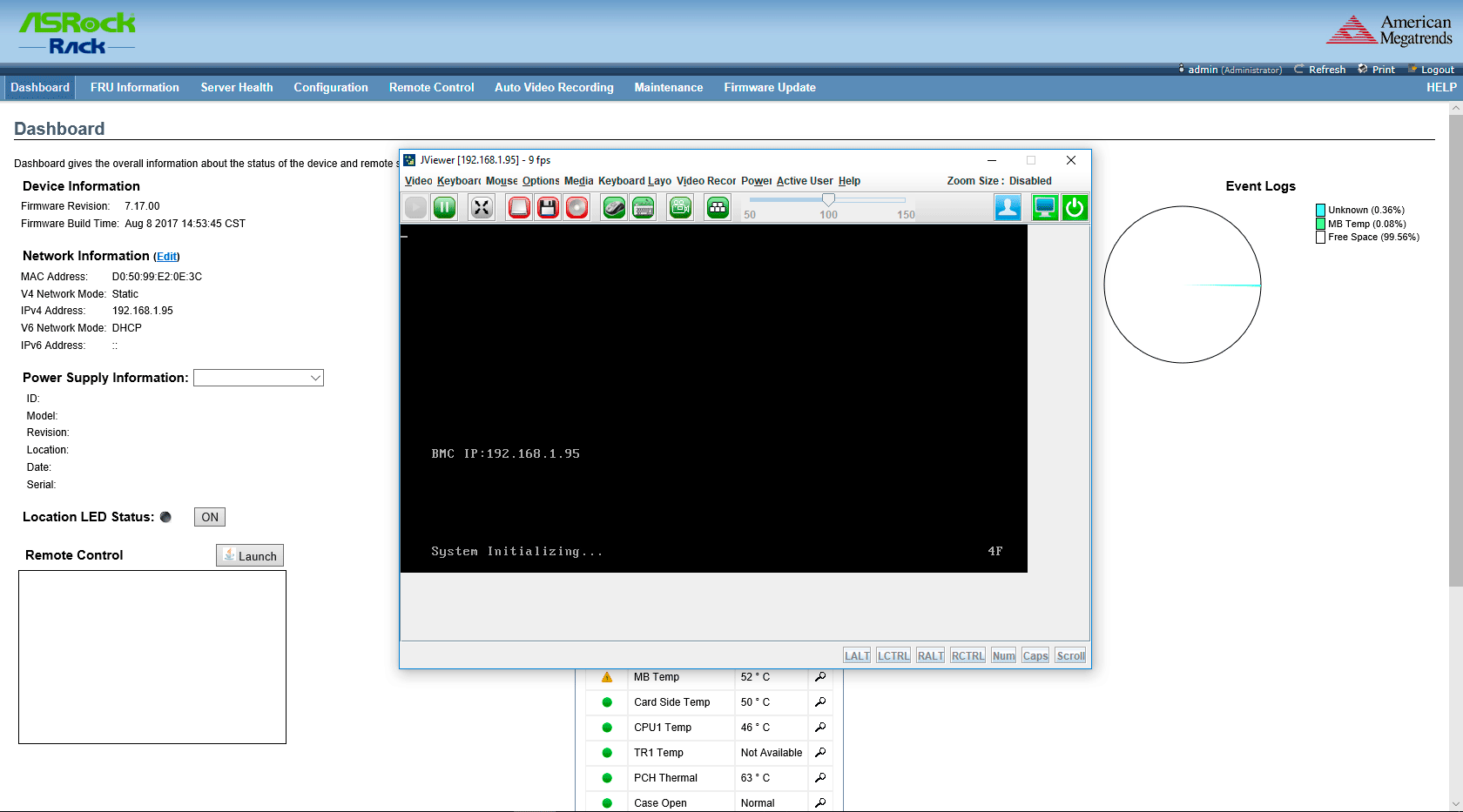Image resolution: width=1463 pixels, height=812 pixels.
Task: Click the green status dot for PCH Thermal
Action: [607, 778]
